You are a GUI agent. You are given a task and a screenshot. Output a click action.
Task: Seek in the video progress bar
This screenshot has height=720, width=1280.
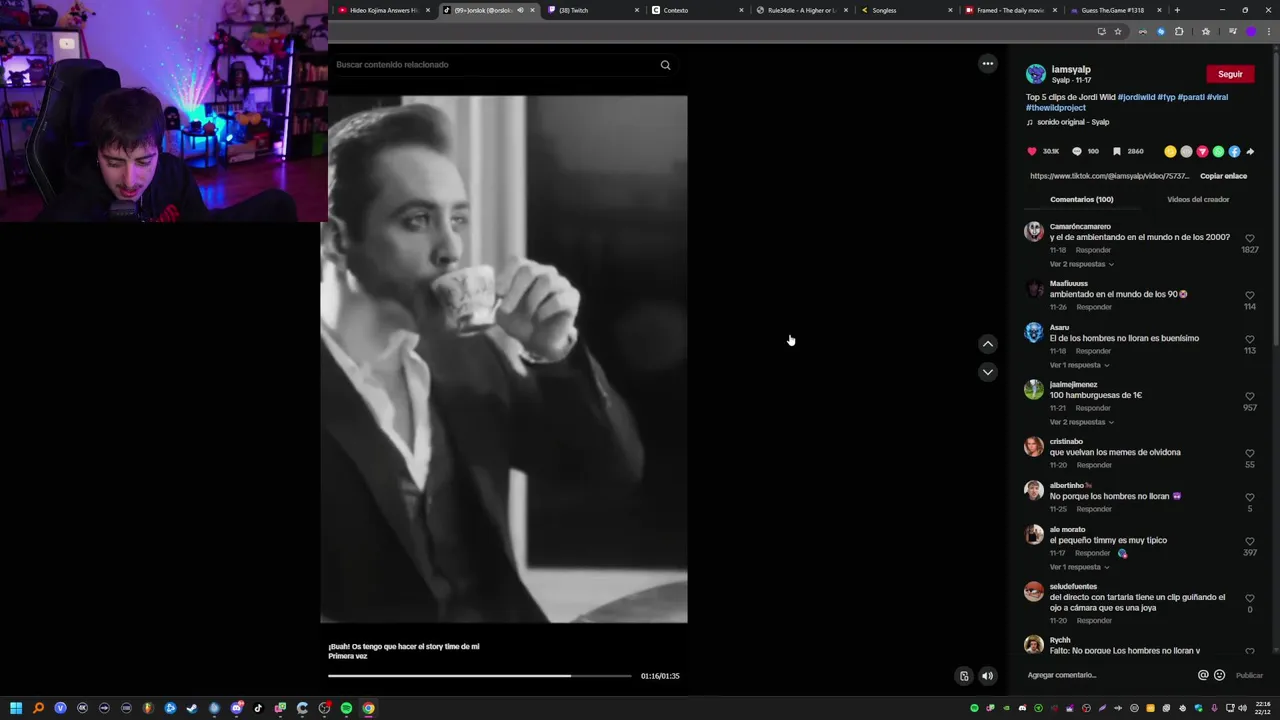480,676
